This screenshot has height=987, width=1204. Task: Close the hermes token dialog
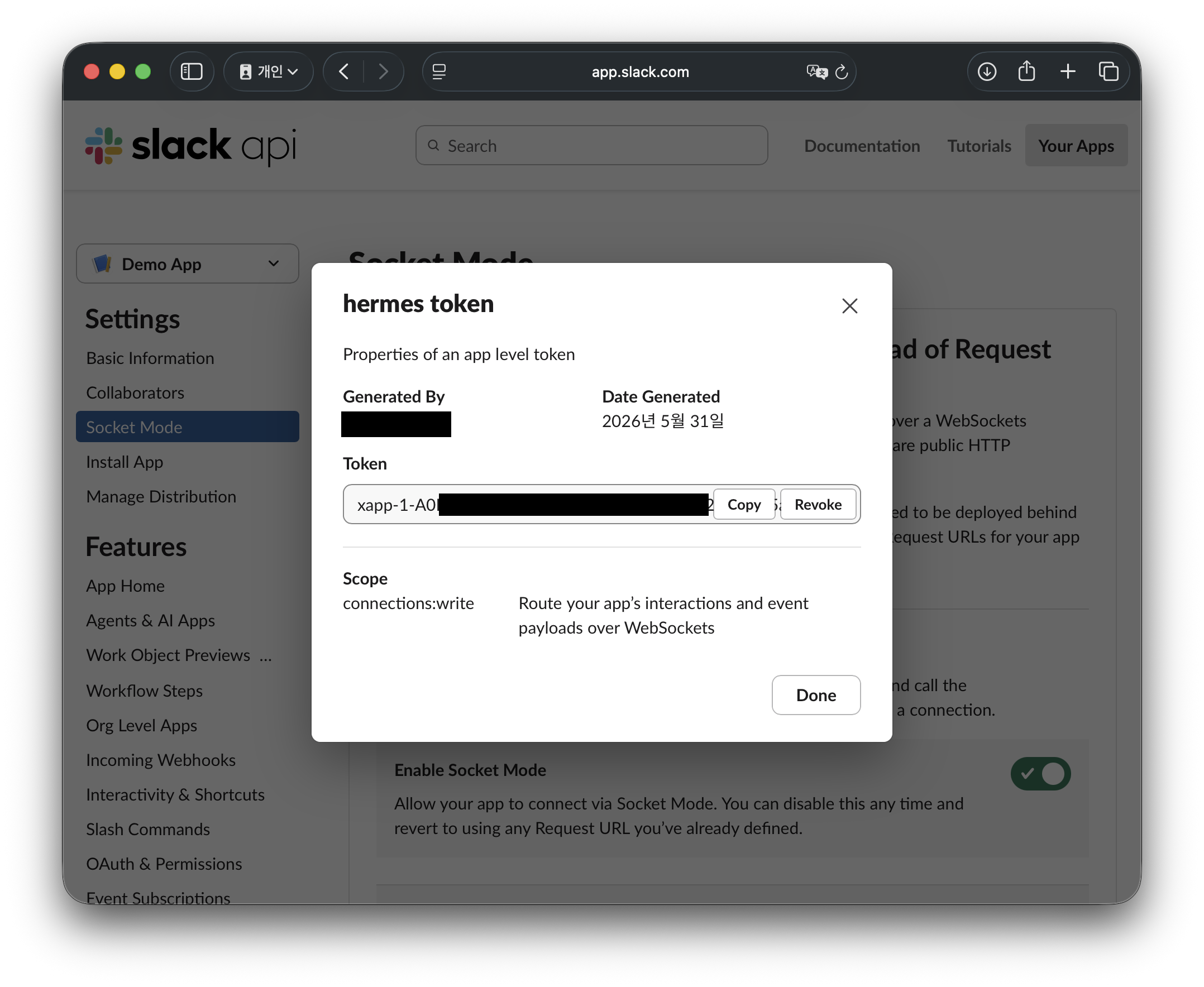[850, 306]
